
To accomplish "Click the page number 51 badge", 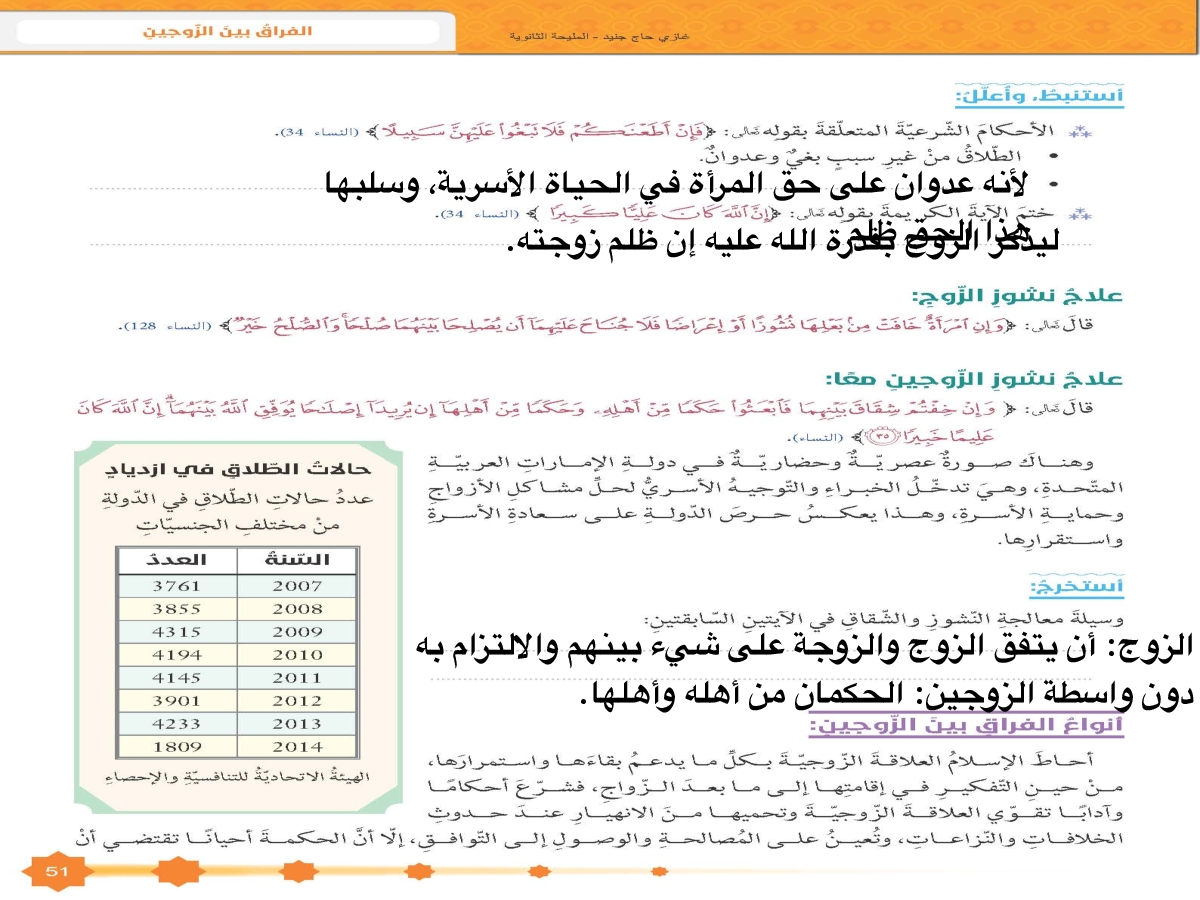I will [x=55, y=872].
